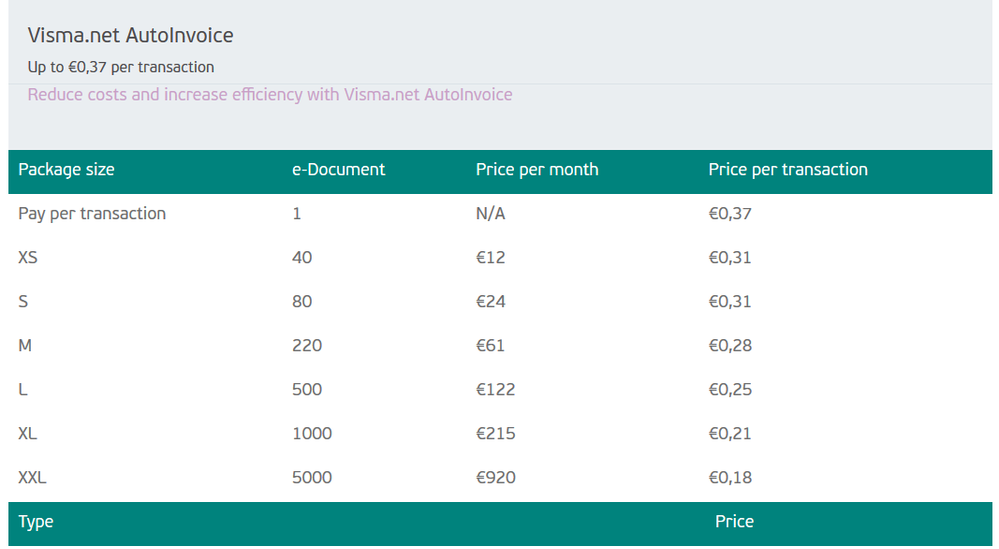
Task: Click the XS package row label
Action: click(28, 258)
